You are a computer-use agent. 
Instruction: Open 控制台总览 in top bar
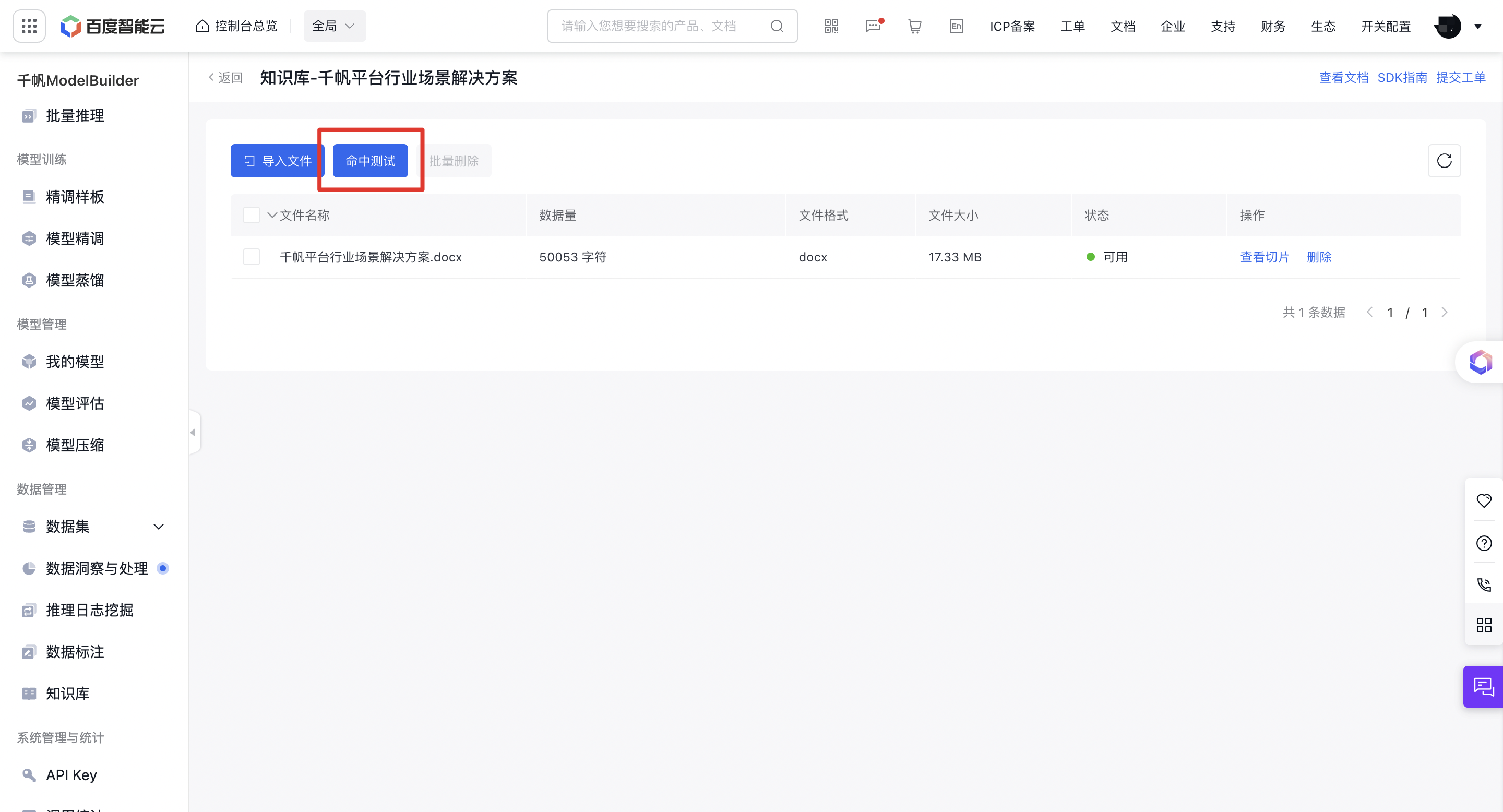pos(236,26)
